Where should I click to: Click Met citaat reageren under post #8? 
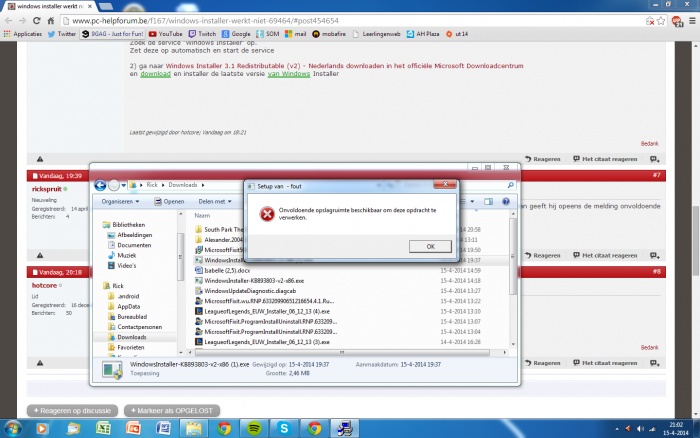tap(605, 363)
